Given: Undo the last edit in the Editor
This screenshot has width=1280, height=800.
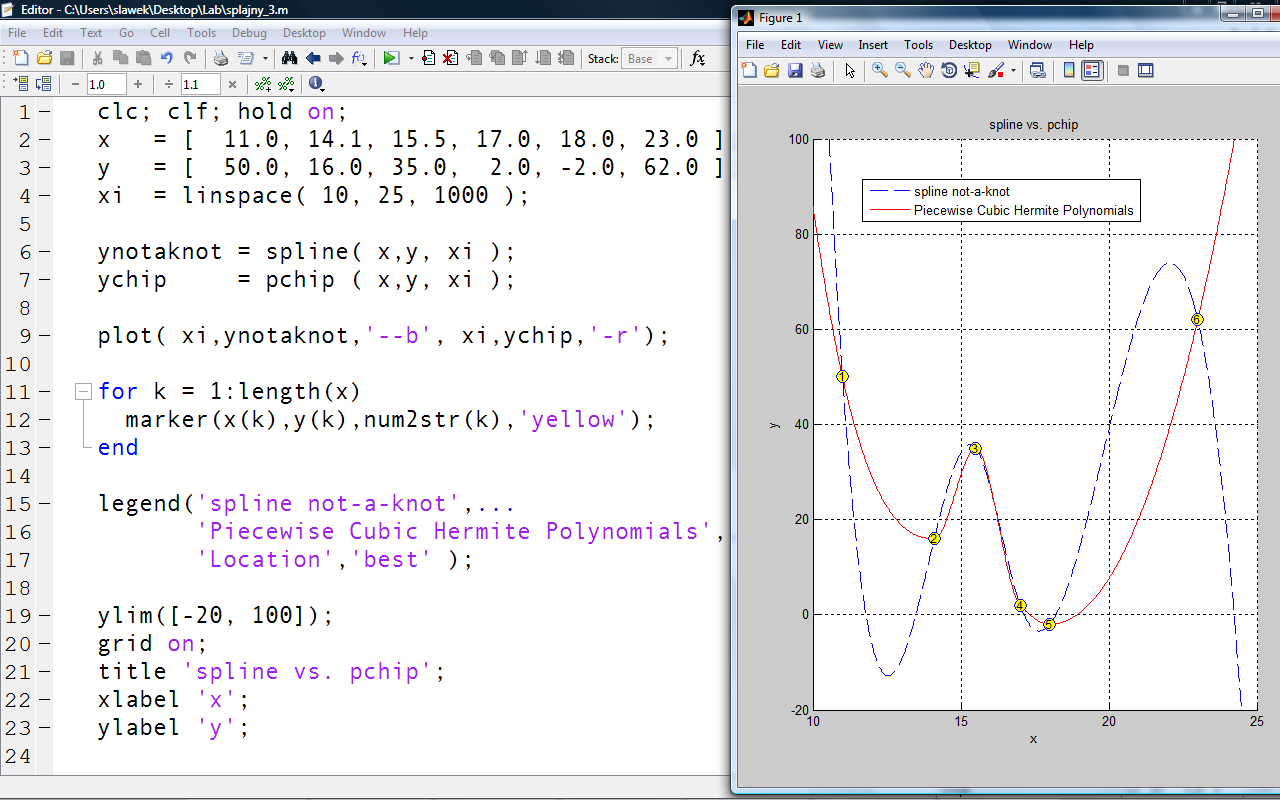Looking at the screenshot, I should (x=166, y=58).
